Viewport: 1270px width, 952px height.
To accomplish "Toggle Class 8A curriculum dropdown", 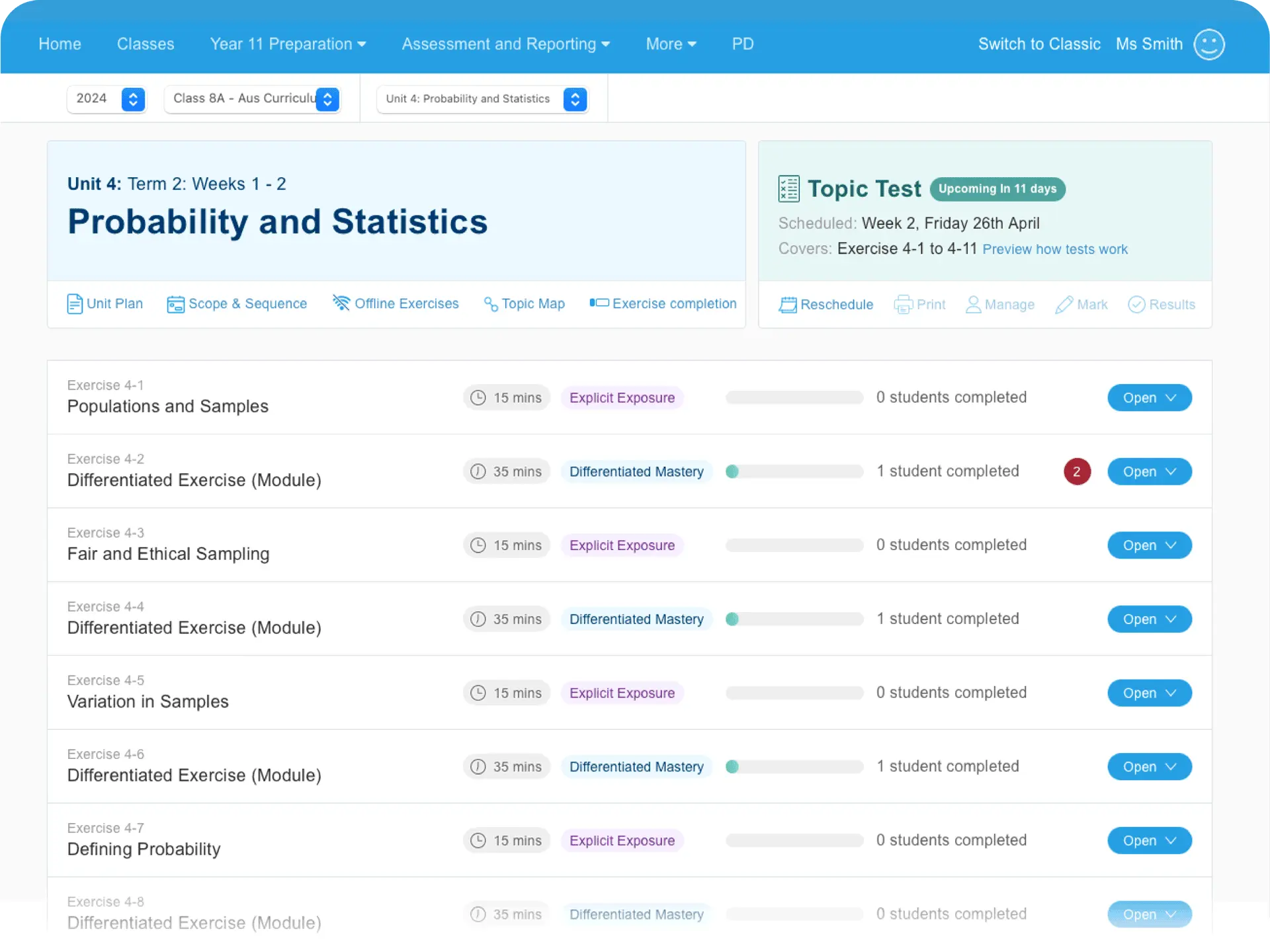I will tap(327, 98).
